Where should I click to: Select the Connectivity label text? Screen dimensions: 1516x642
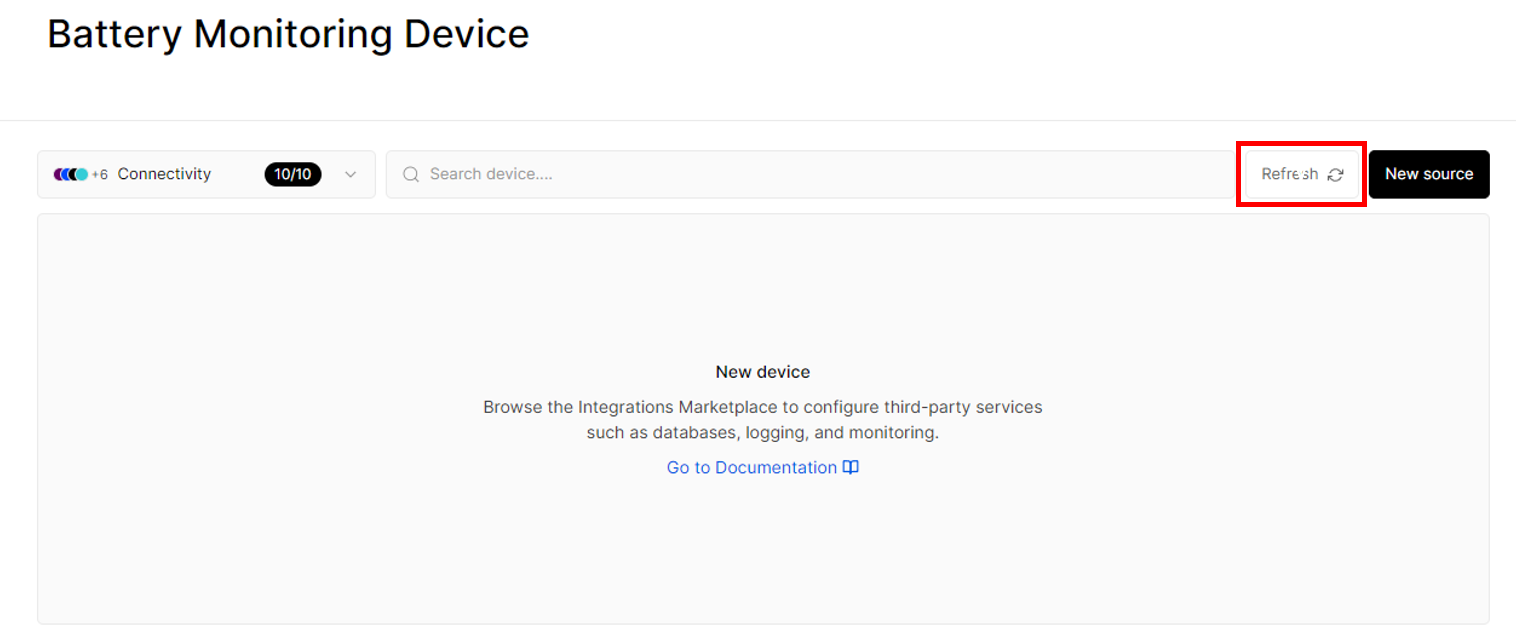164,174
